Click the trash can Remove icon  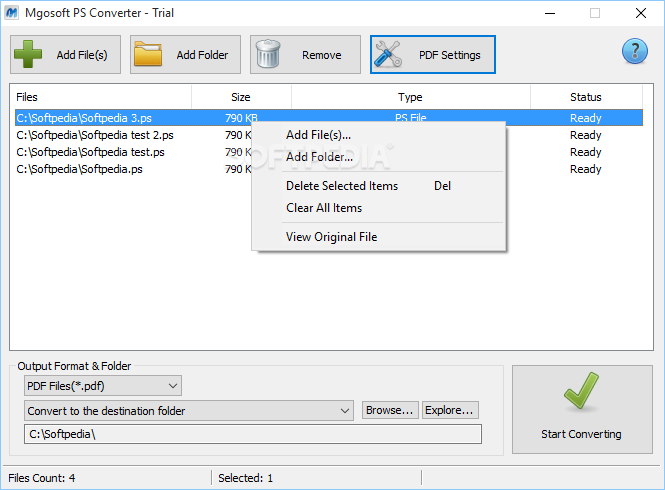268,54
